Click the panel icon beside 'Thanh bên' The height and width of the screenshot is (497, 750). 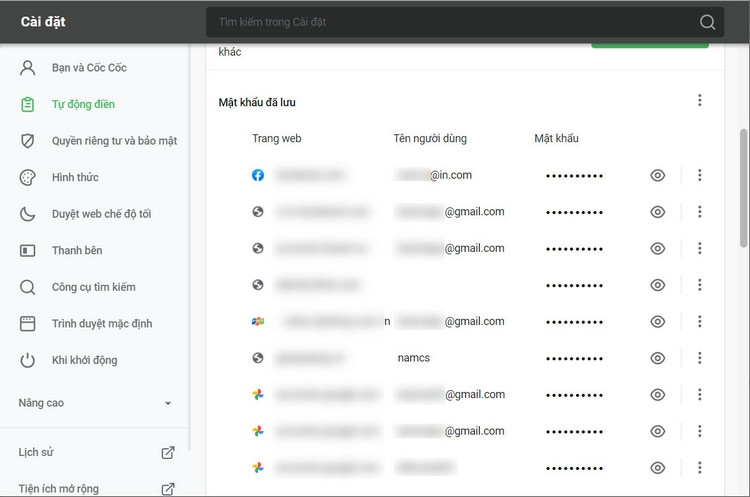click(x=28, y=251)
